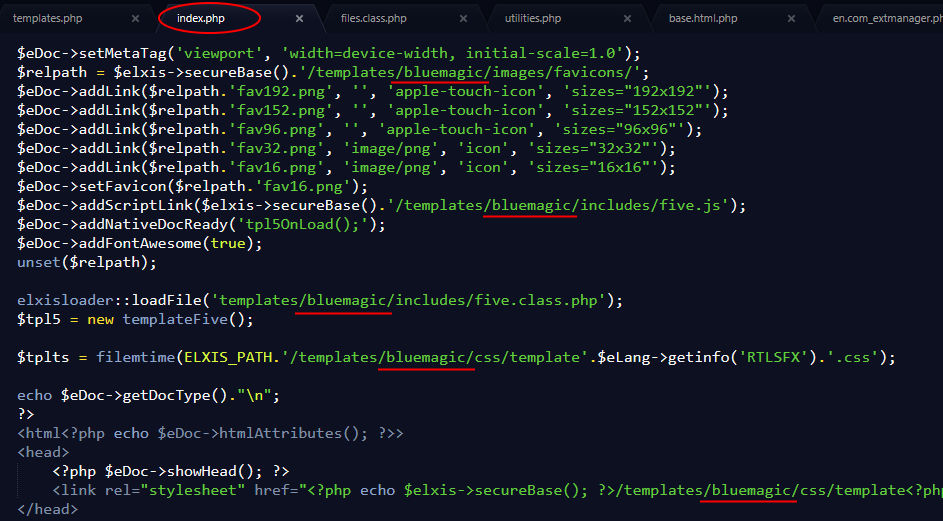Click the elxisloader::loadFile five.class.php line

coord(320,300)
